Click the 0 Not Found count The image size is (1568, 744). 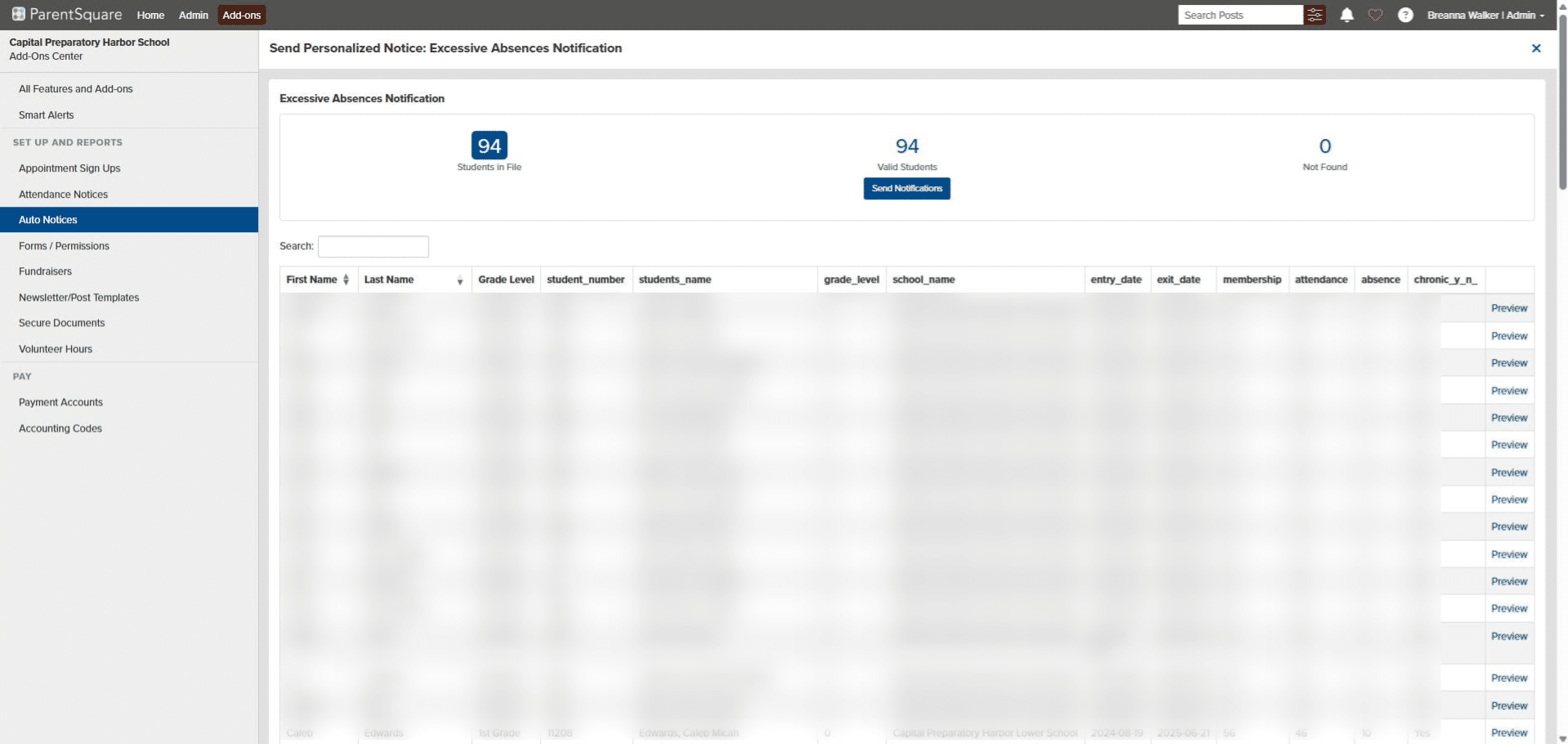coord(1325,146)
